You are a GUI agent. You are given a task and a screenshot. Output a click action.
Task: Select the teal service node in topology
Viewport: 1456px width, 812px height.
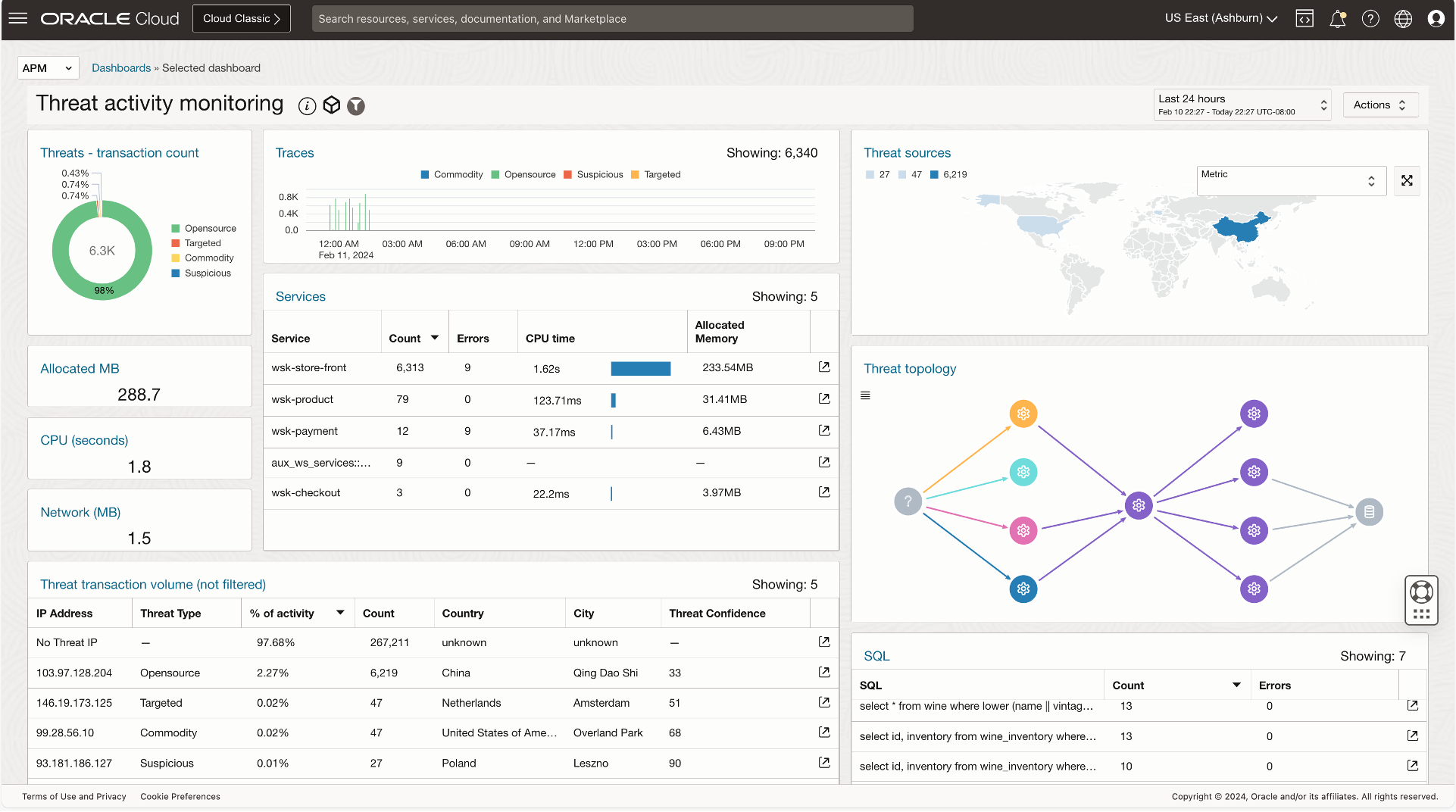click(1023, 472)
